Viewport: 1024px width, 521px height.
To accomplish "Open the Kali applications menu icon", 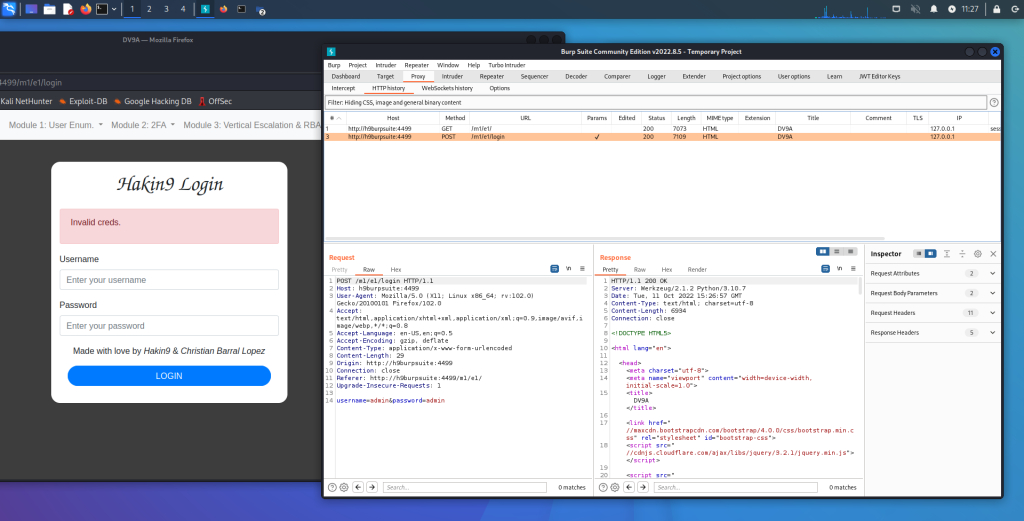I will tap(9, 9).
